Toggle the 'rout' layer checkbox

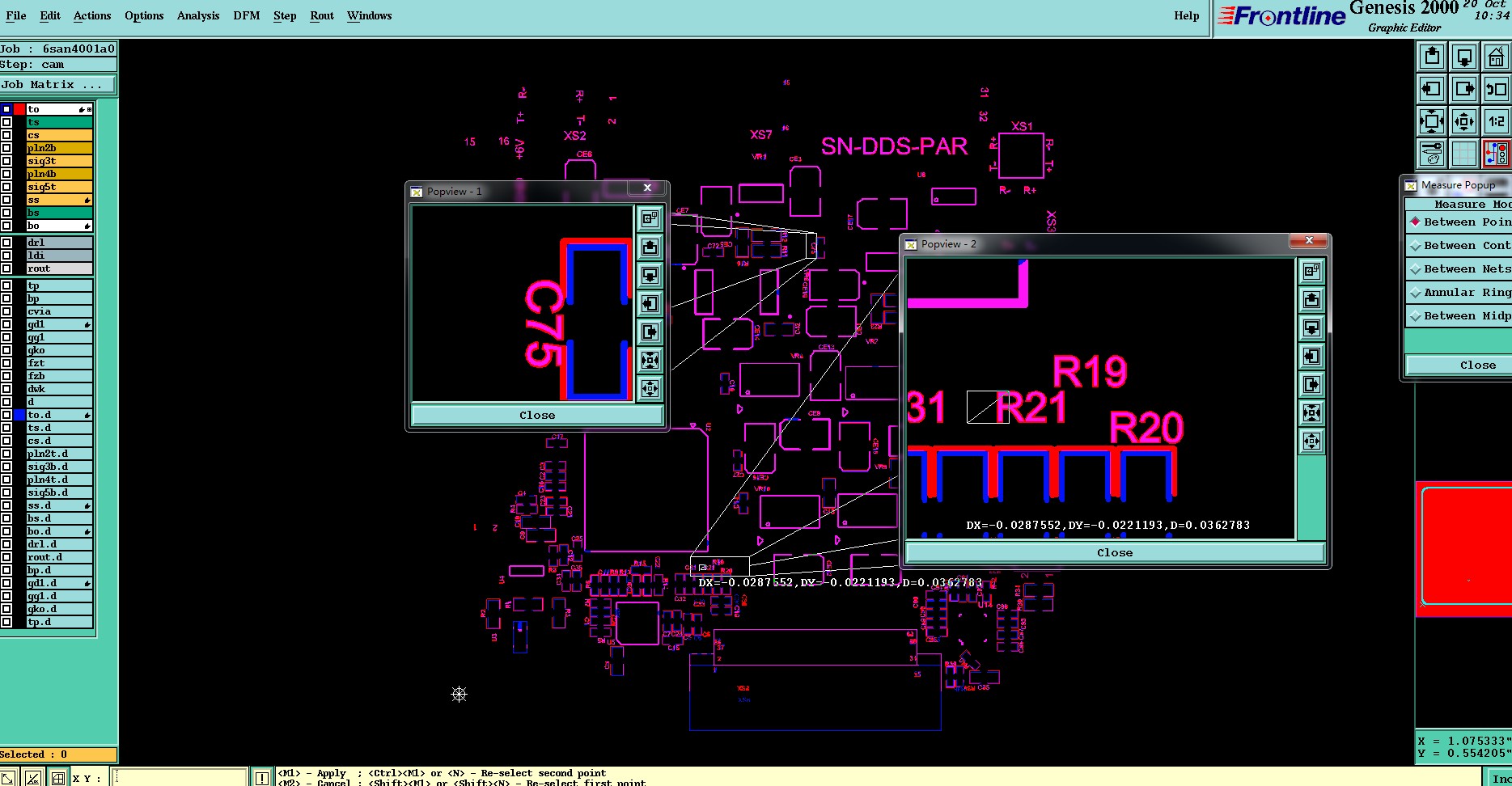(x=6, y=268)
